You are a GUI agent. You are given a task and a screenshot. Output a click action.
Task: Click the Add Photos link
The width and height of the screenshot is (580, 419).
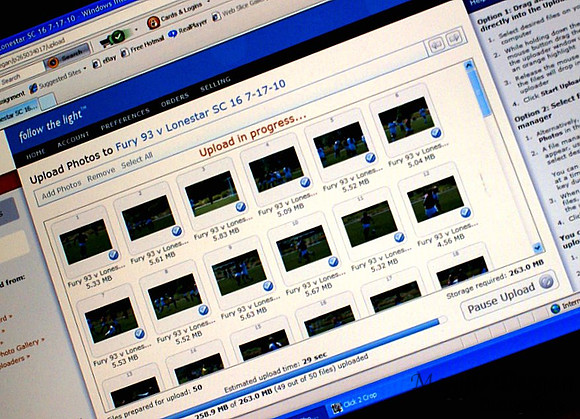[61, 189]
